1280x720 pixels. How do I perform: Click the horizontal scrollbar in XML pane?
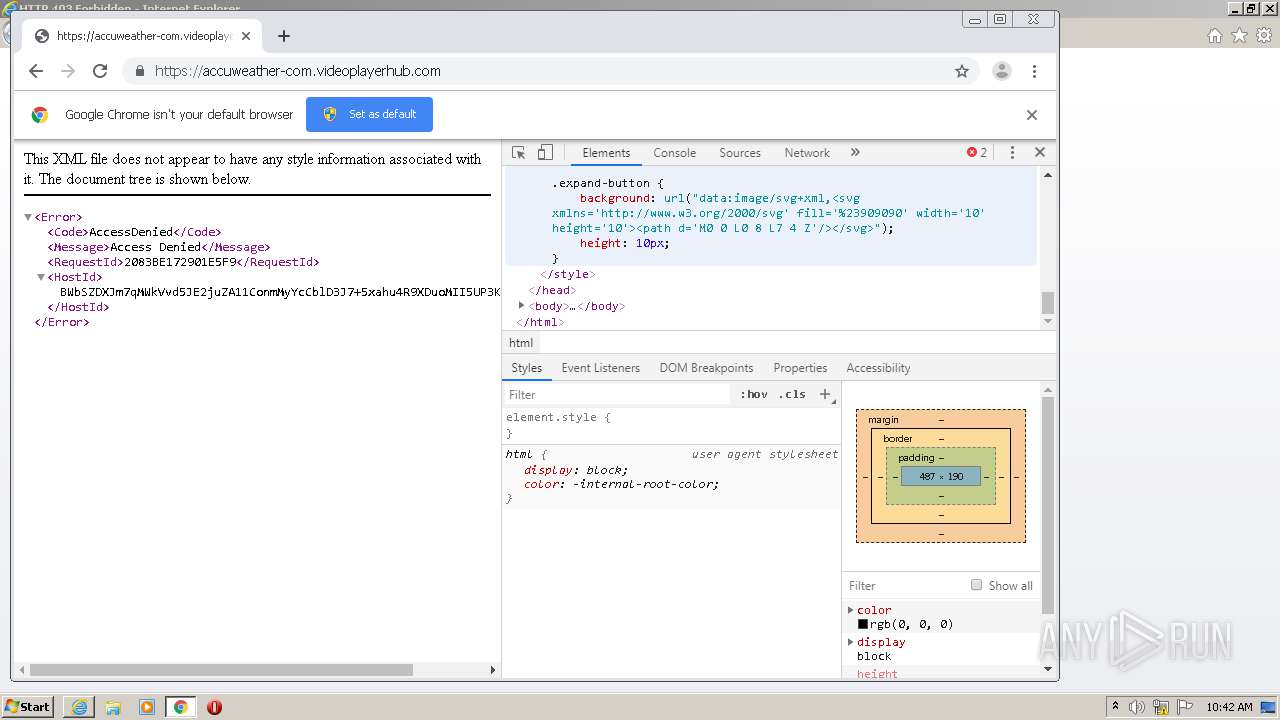(221, 670)
